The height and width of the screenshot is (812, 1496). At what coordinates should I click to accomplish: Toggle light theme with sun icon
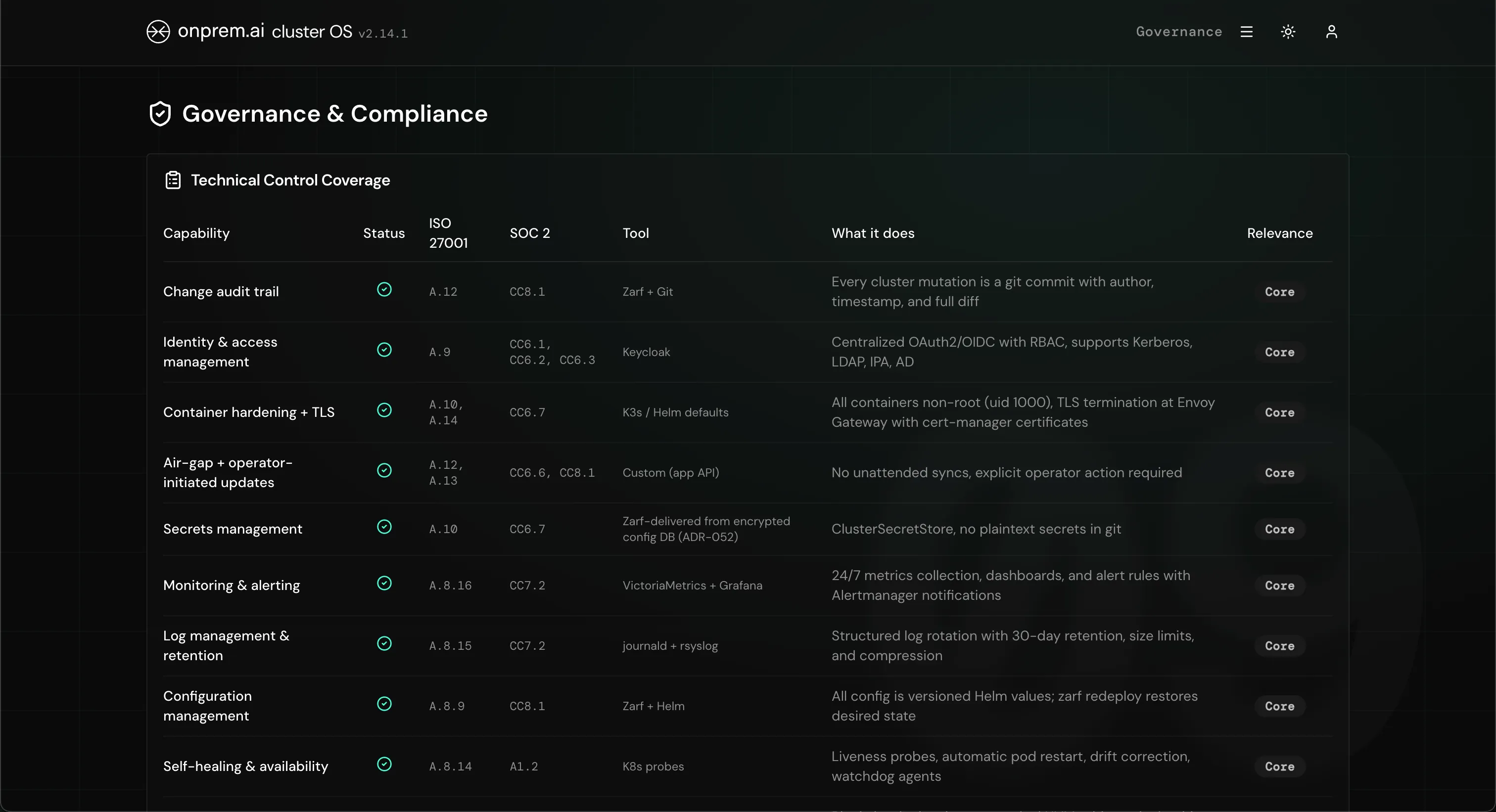[x=1288, y=32]
